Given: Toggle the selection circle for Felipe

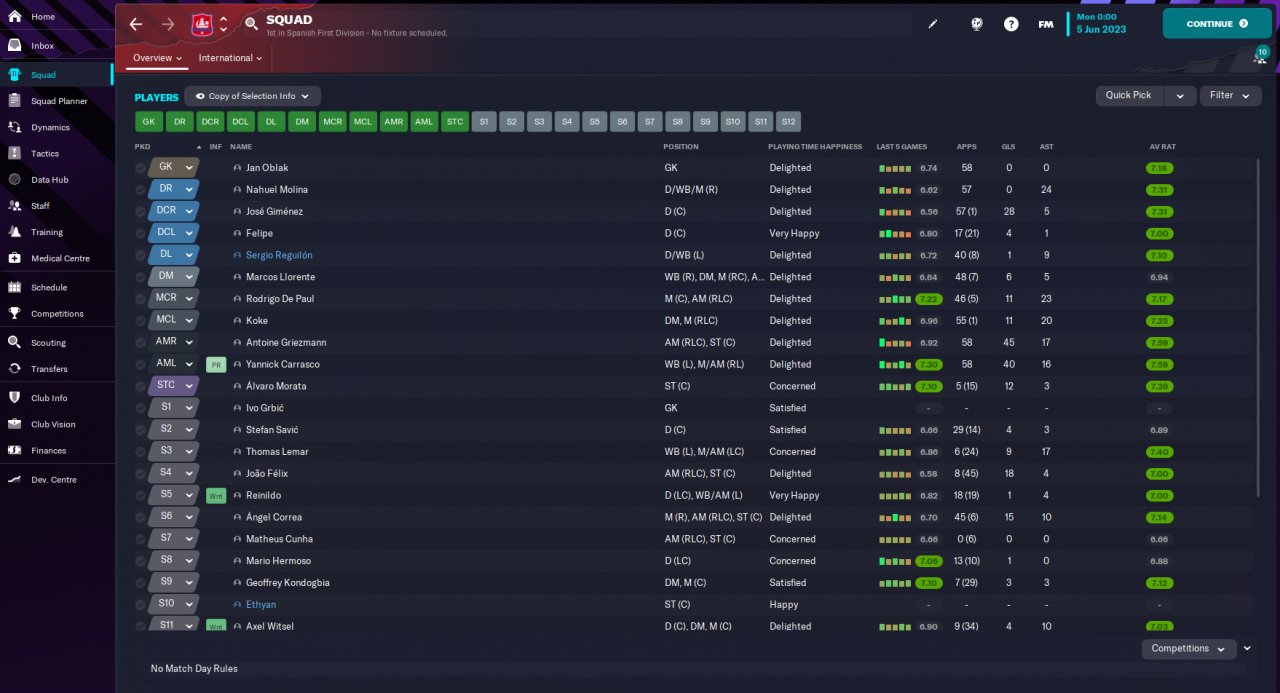Looking at the screenshot, I should pyautogui.click(x=140, y=234).
